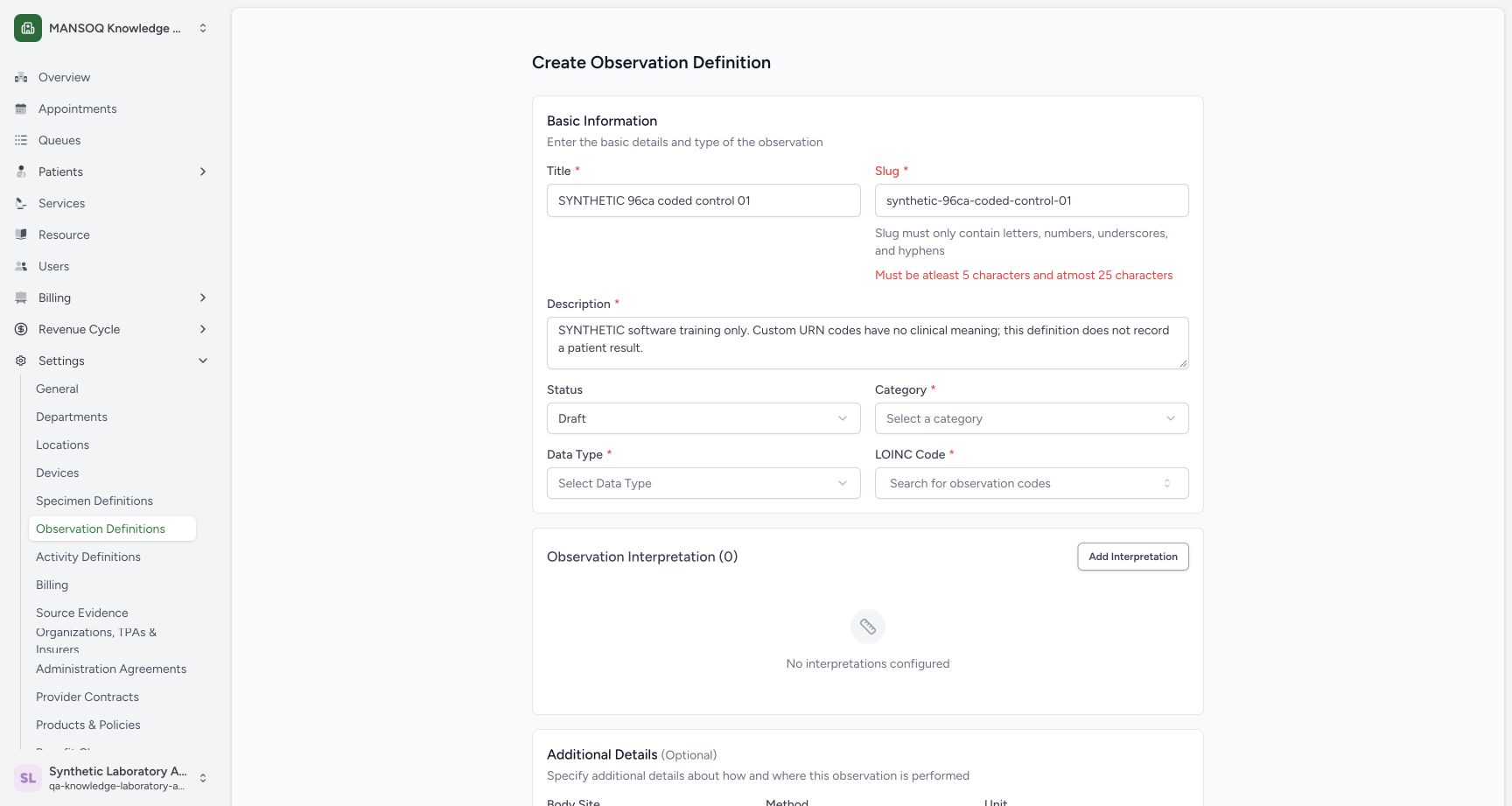Click the Settings gear icon
Viewport: 1512px width, 806px height.
21,361
